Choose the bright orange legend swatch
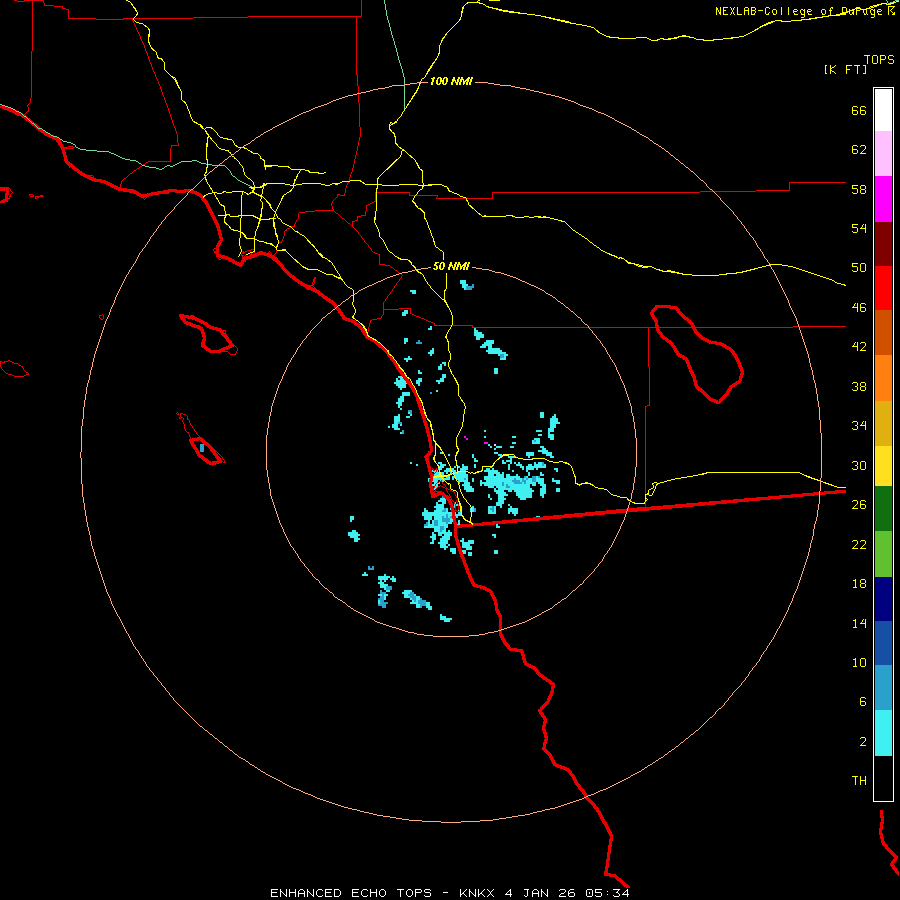900x900 pixels. [x=883, y=378]
